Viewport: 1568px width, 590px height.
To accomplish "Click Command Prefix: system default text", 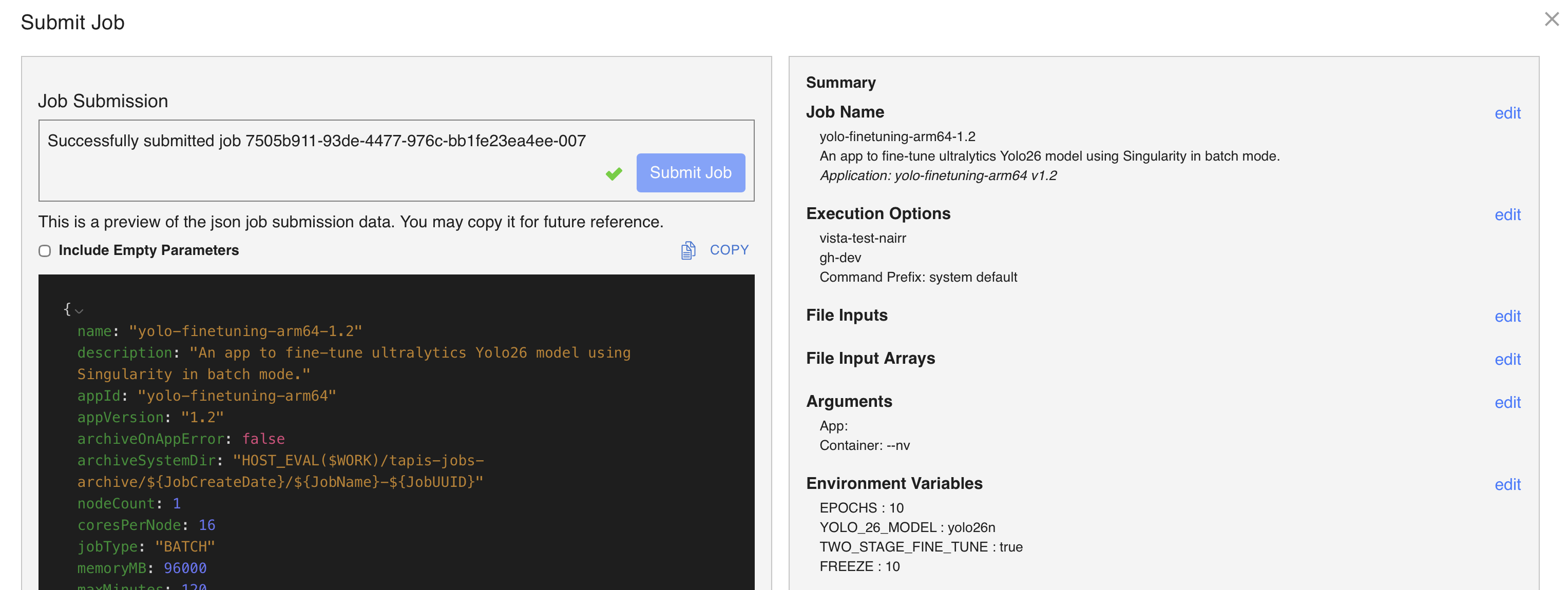I will (x=918, y=278).
